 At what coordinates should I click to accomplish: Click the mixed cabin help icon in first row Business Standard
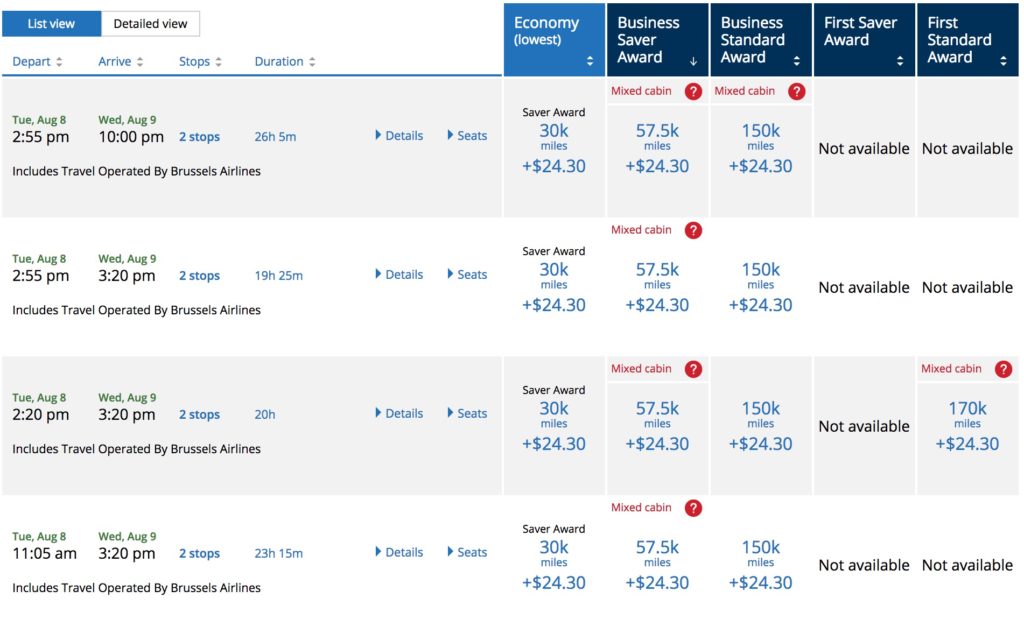[796, 91]
